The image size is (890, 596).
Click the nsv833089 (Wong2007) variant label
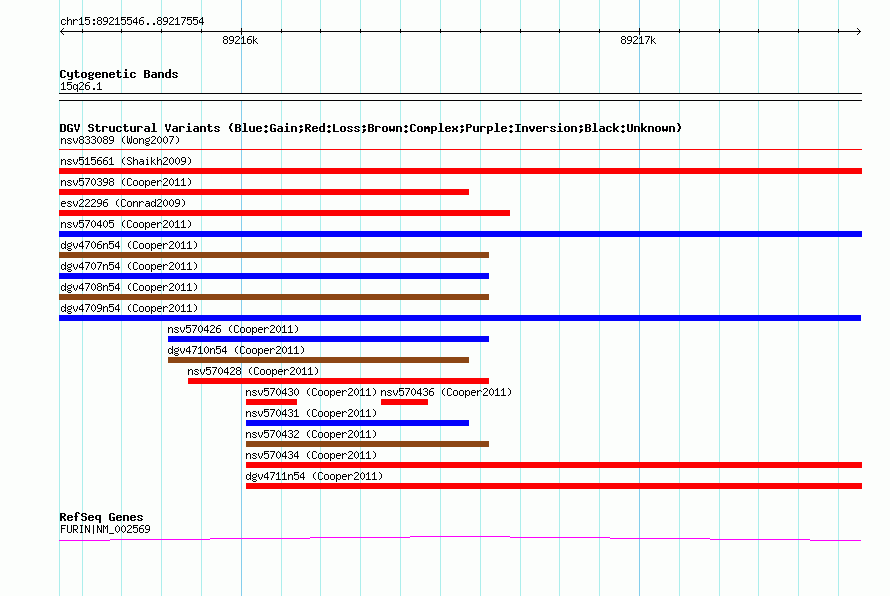click(x=120, y=140)
